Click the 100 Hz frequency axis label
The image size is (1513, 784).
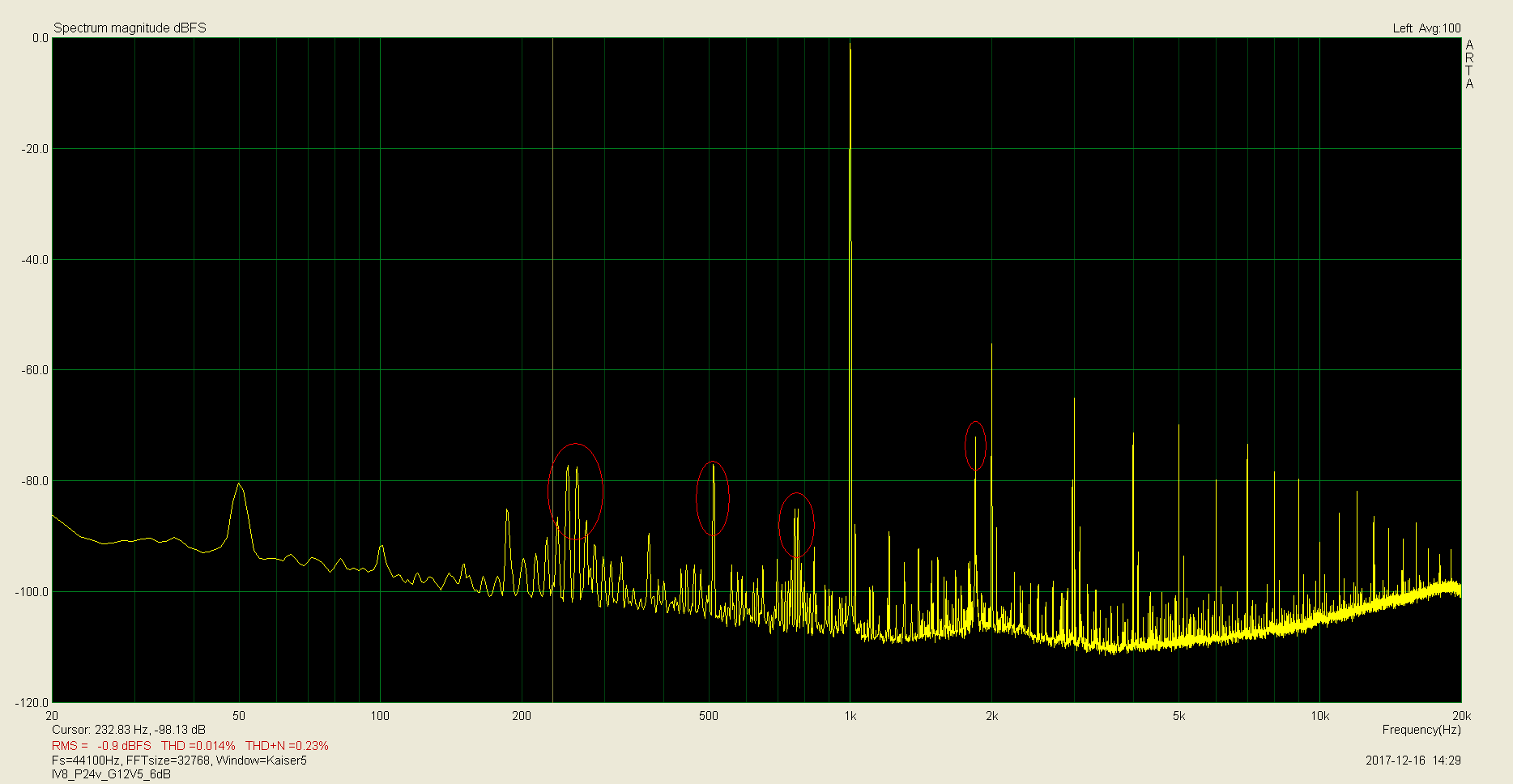point(380,716)
